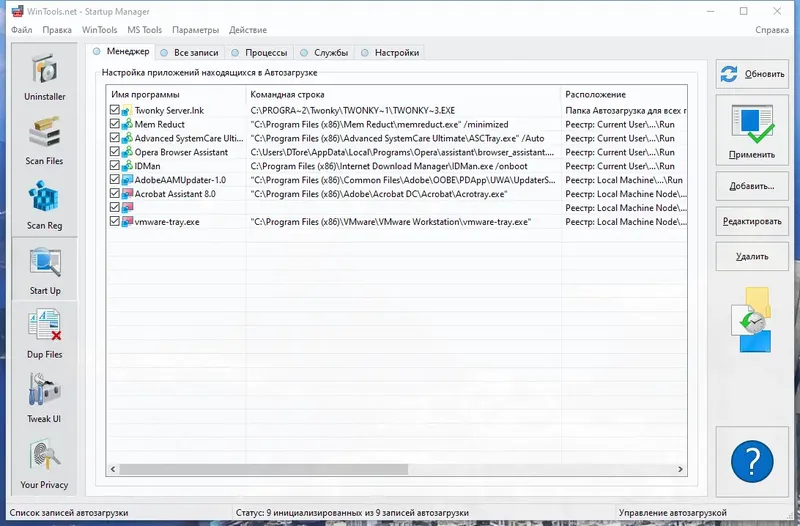Click the Acrobat Assistant 8.0 entry icon

(x=127, y=194)
